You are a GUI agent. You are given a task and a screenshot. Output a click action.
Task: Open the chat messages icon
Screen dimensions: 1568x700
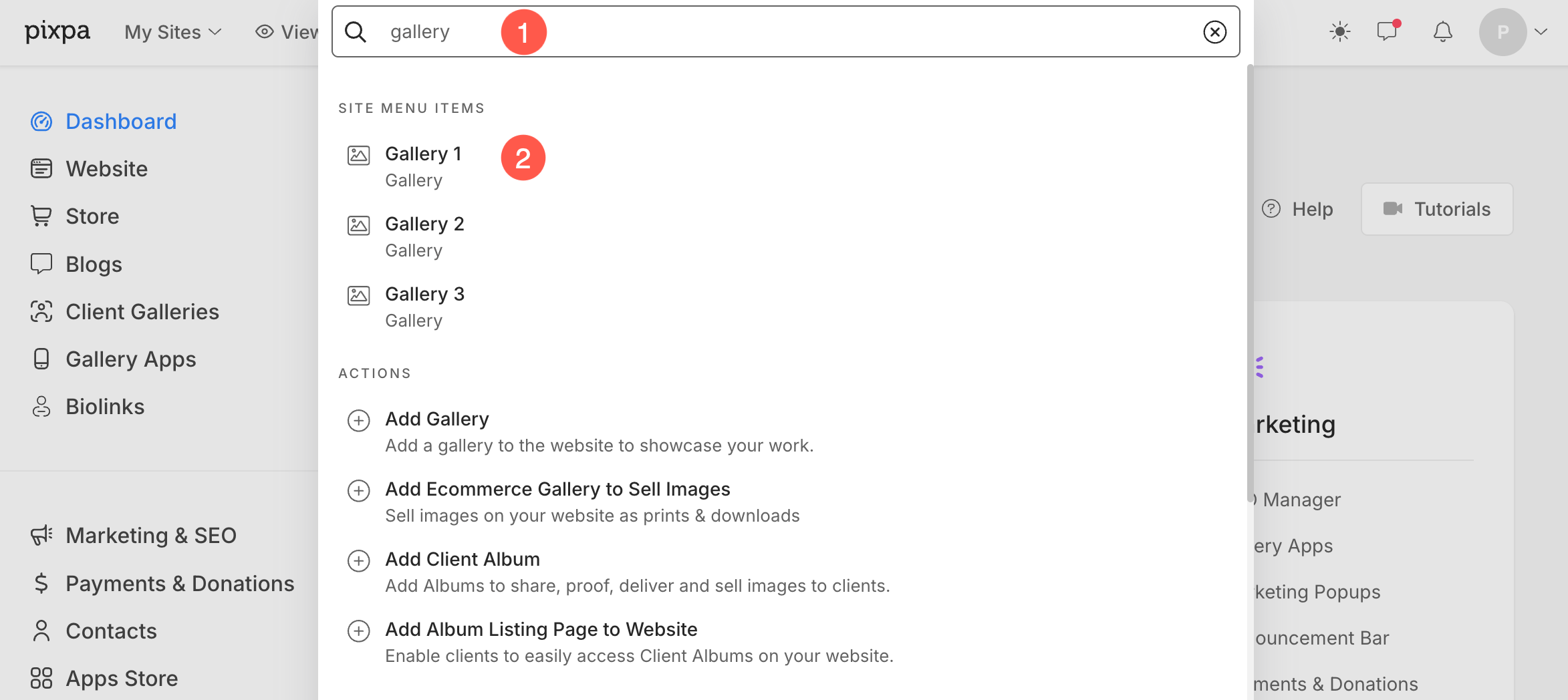click(1387, 32)
